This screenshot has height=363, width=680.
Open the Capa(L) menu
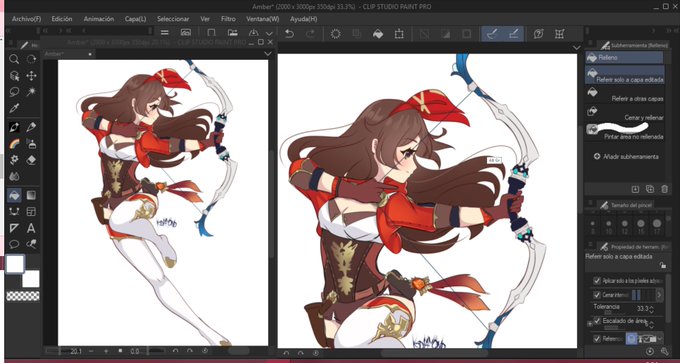click(135, 19)
